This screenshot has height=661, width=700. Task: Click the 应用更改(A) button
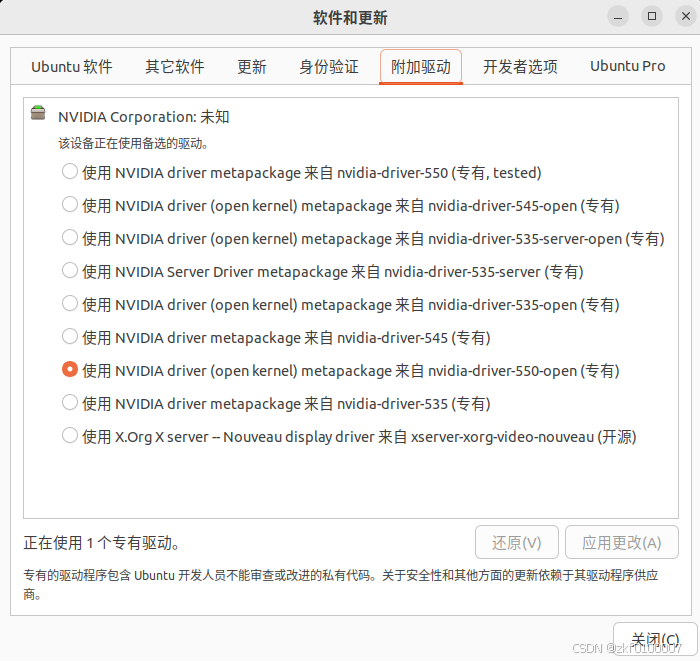621,542
